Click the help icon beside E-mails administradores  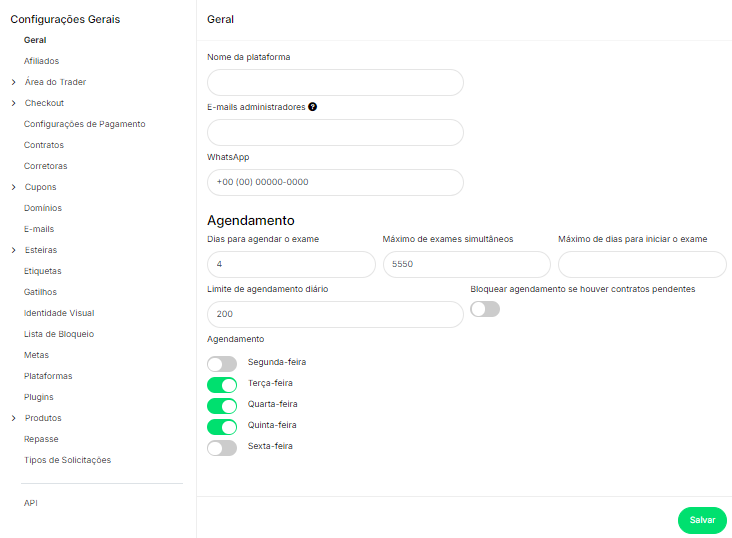(313, 107)
